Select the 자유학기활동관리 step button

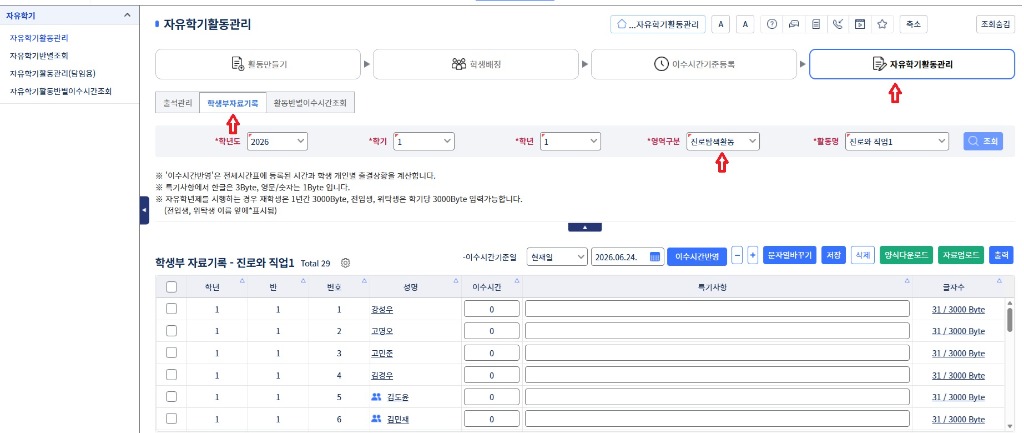(x=912, y=64)
